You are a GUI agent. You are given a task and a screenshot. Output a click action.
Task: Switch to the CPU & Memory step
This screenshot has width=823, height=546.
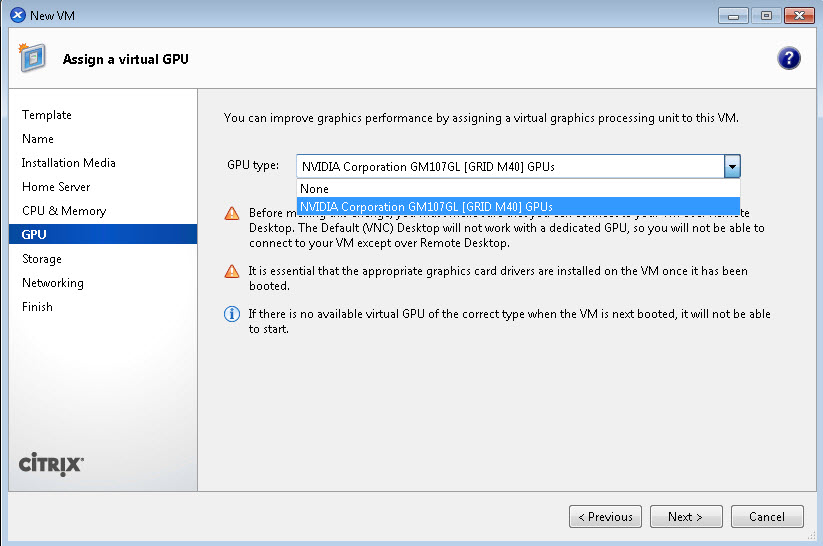point(64,211)
